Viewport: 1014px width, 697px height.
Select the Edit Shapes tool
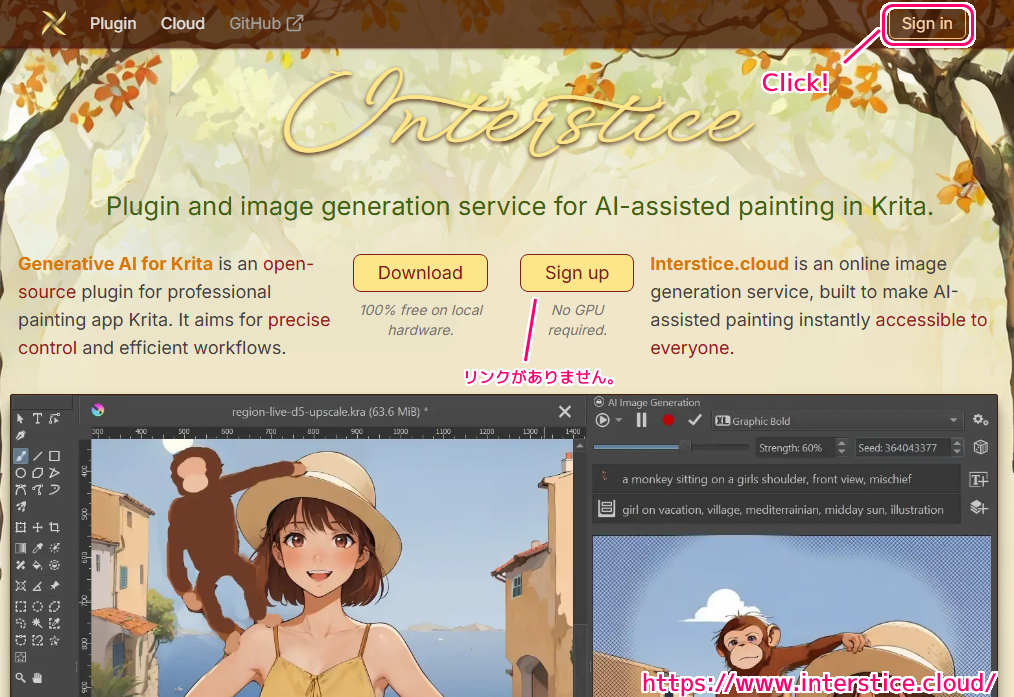coord(55,418)
